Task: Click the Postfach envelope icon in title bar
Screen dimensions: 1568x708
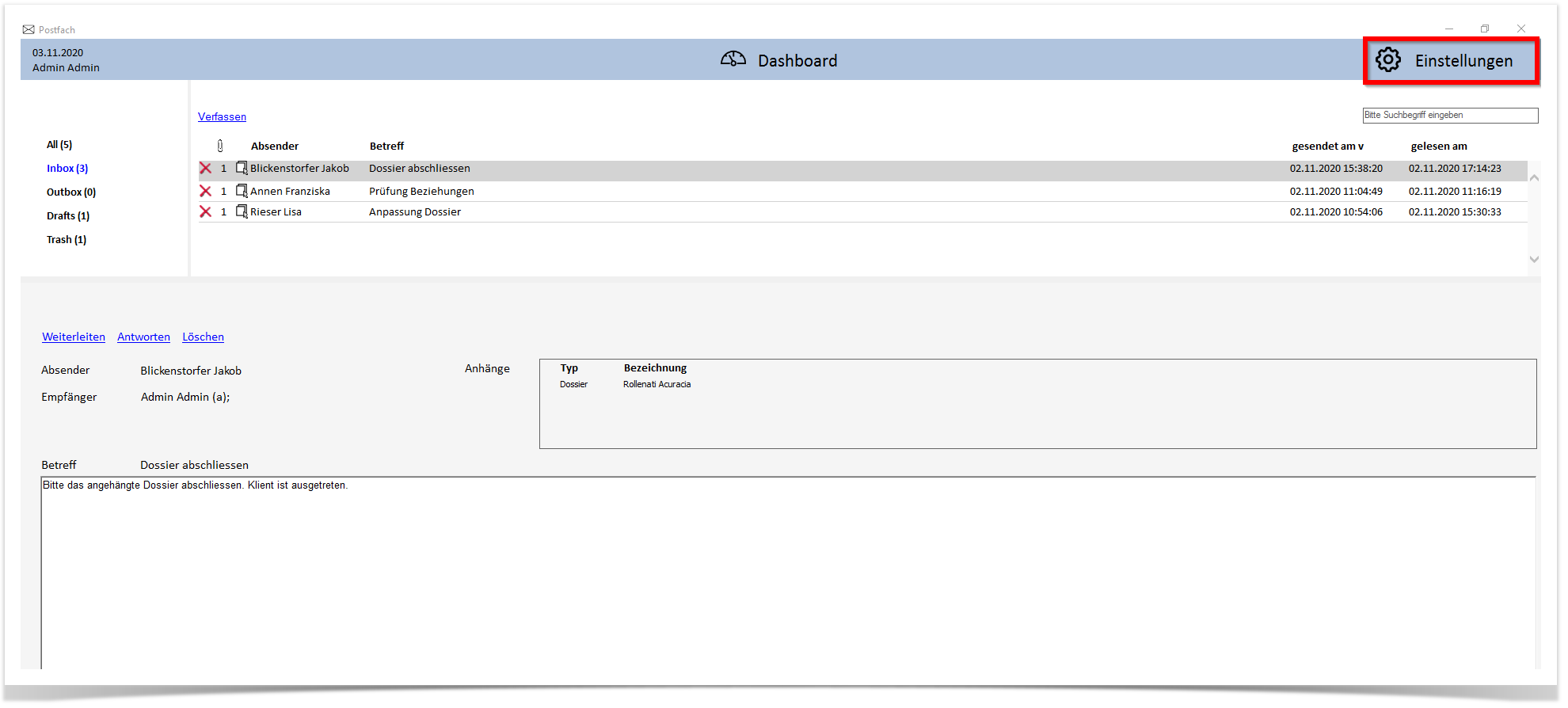Action: click(29, 30)
